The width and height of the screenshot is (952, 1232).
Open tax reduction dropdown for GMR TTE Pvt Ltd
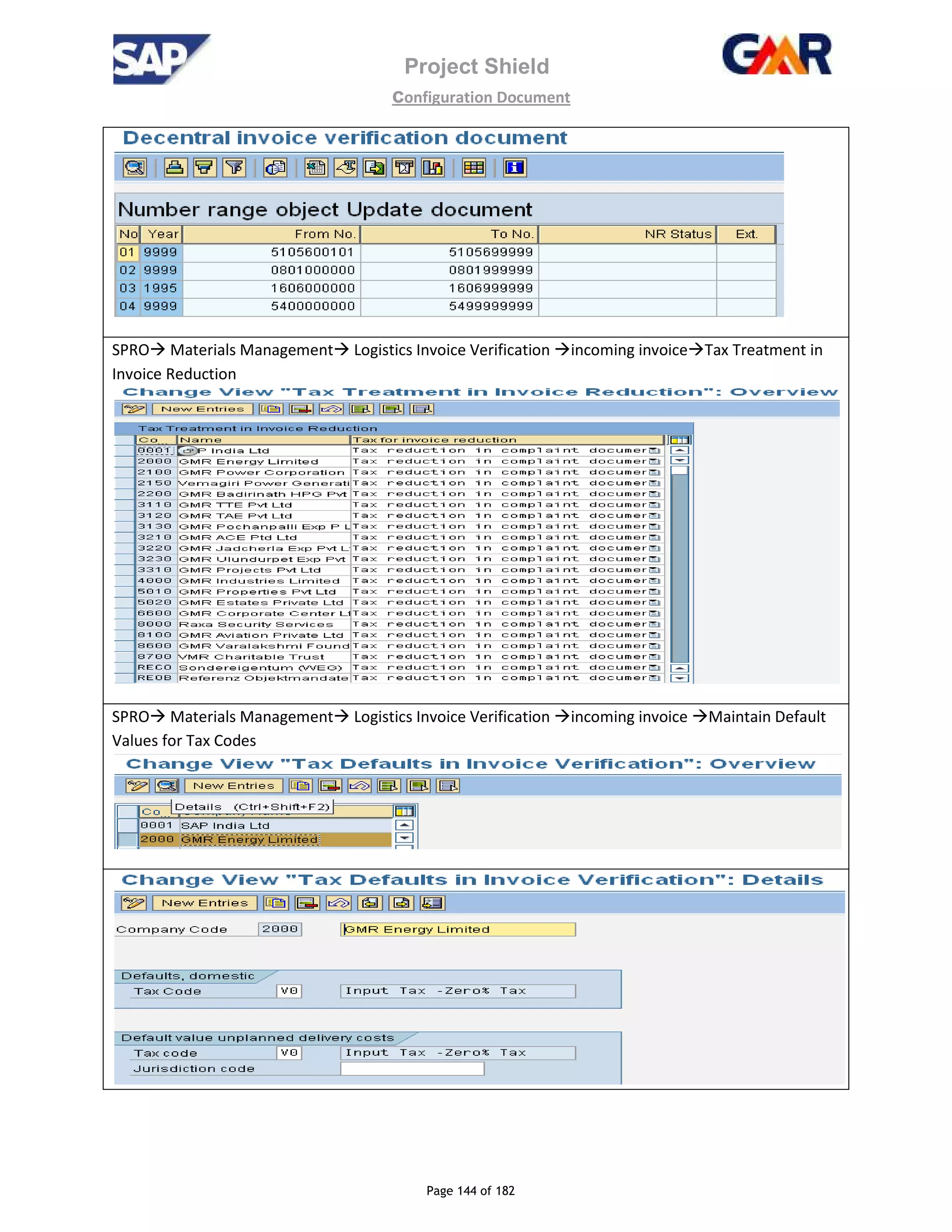coord(654,505)
